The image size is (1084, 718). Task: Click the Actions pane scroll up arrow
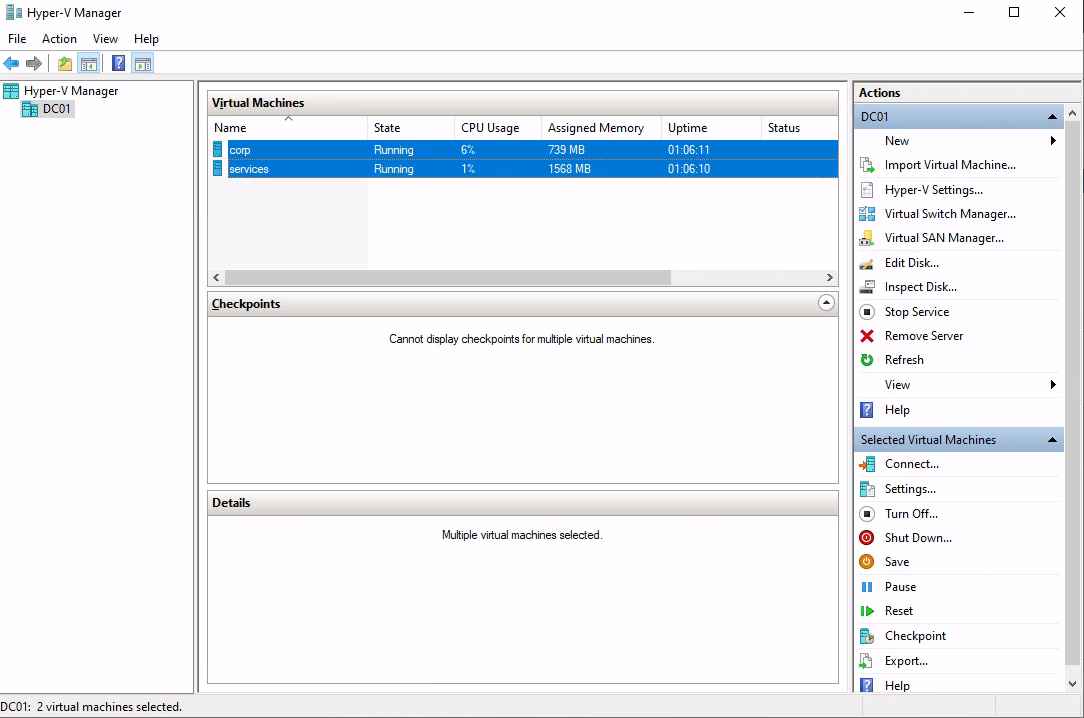1072,113
